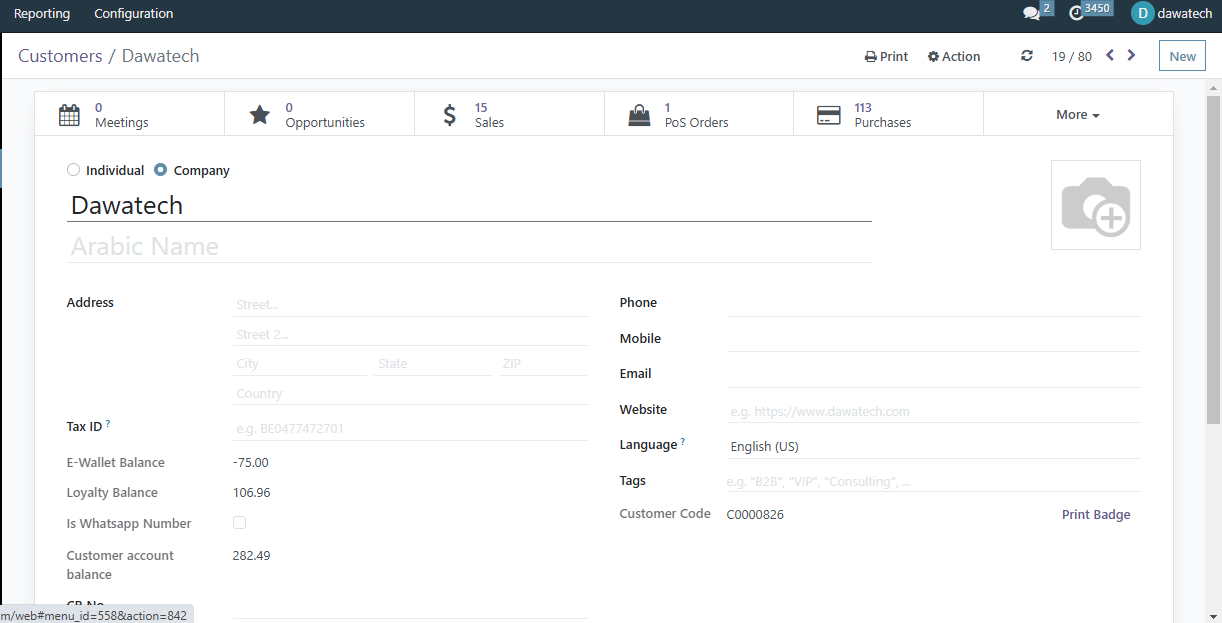Click the Street 2 address field
The width and height of the screenshot is (1222, 623).
coord(410,335)
